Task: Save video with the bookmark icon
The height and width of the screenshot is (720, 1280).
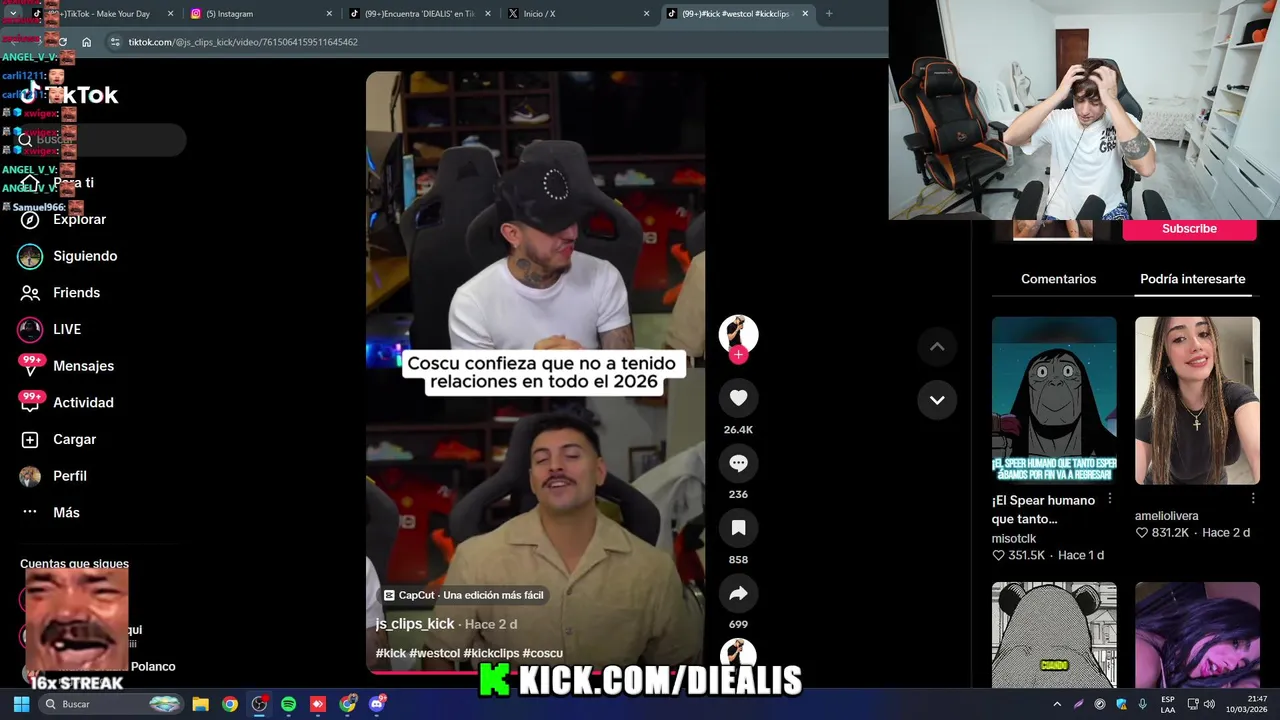Action: pyautogui.click(x=738, y=528)
